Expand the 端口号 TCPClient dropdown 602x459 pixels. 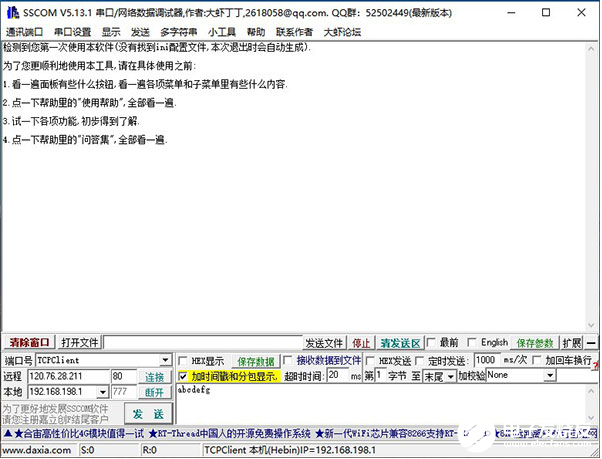[x=165, y=360]
